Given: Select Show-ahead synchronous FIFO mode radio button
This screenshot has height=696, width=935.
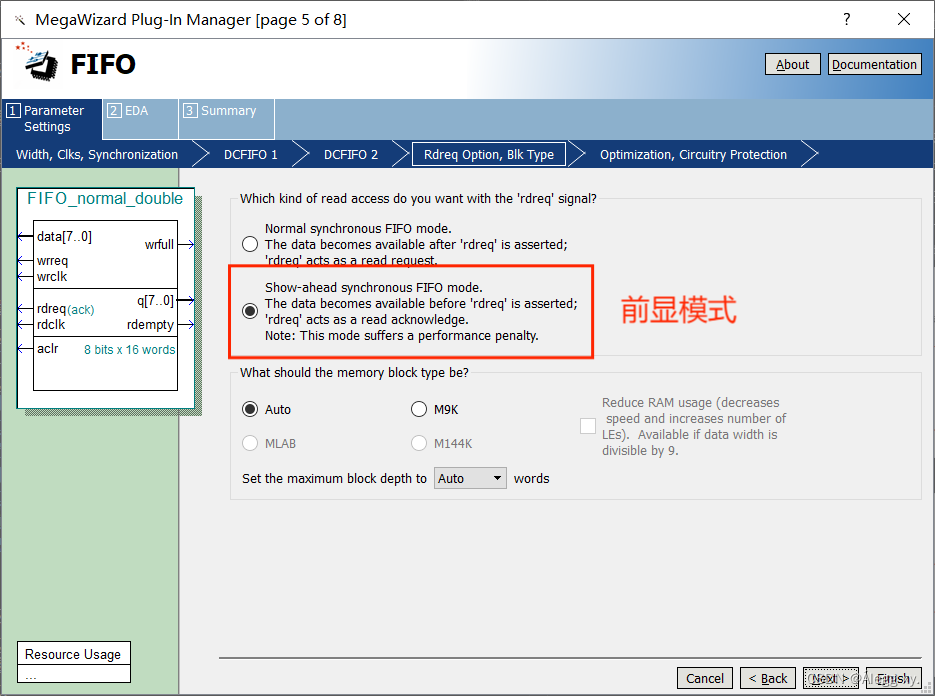Looking at the screenshot, I should coord(250,311).
